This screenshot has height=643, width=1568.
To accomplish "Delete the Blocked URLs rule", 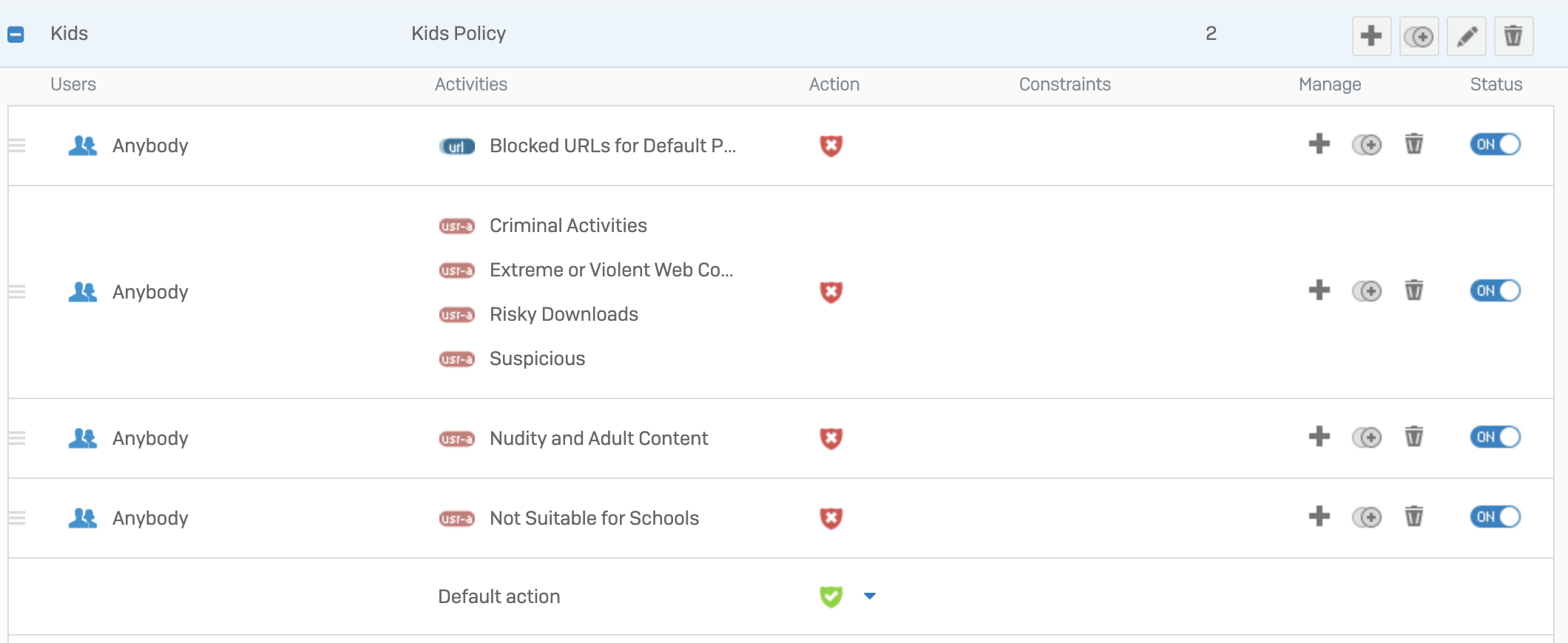I will [1413, 144].
